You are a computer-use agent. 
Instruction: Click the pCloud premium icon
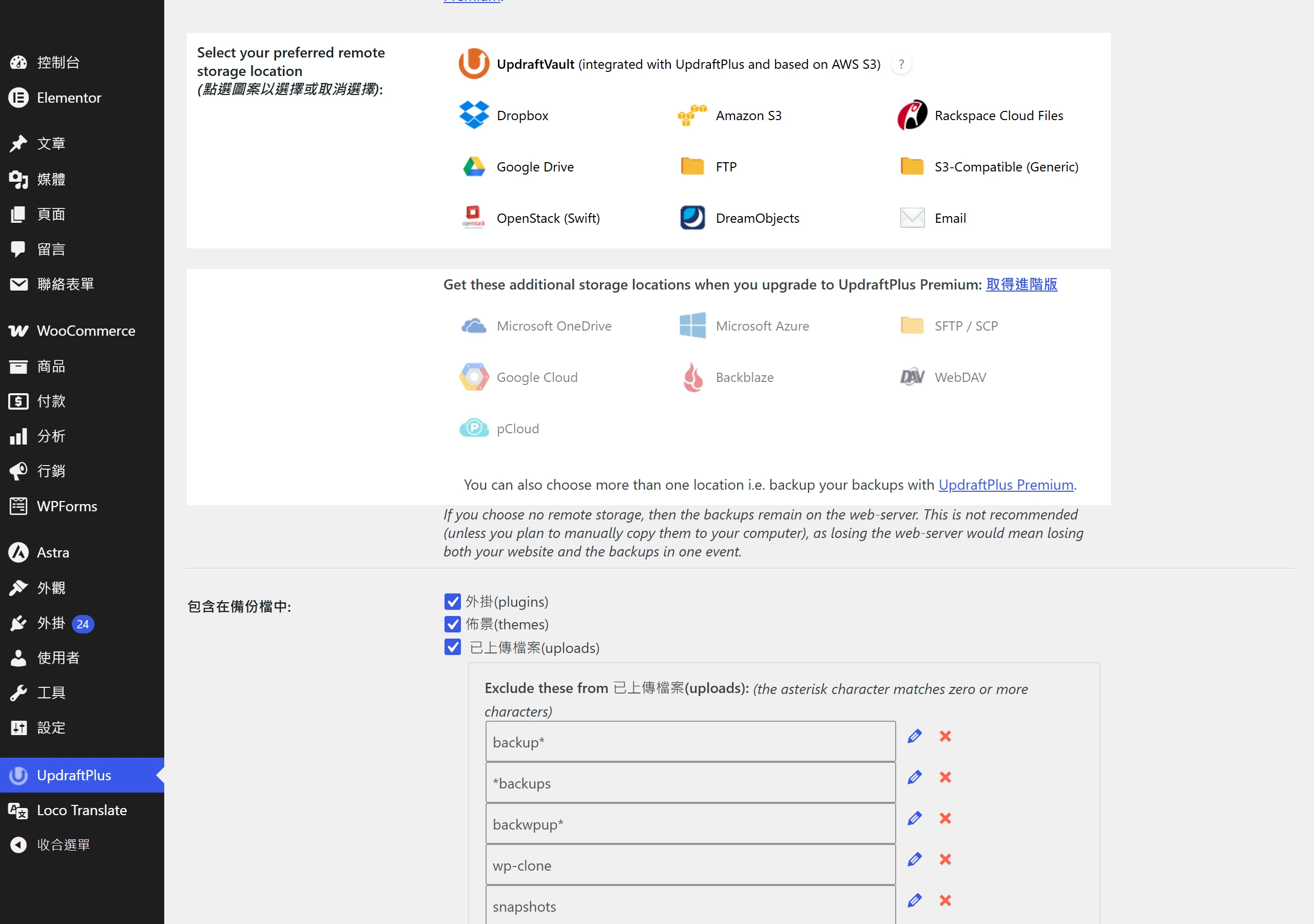(x=474, y=428)
